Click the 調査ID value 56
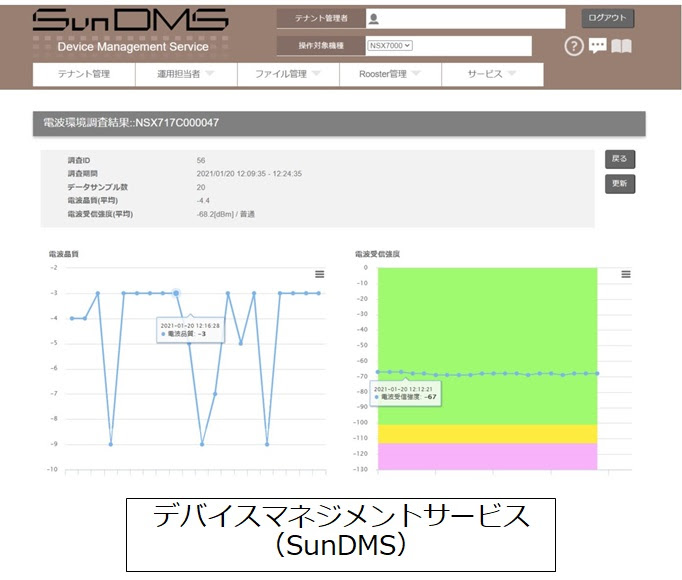This screenshot has height=580, width=682. (201, 161)
